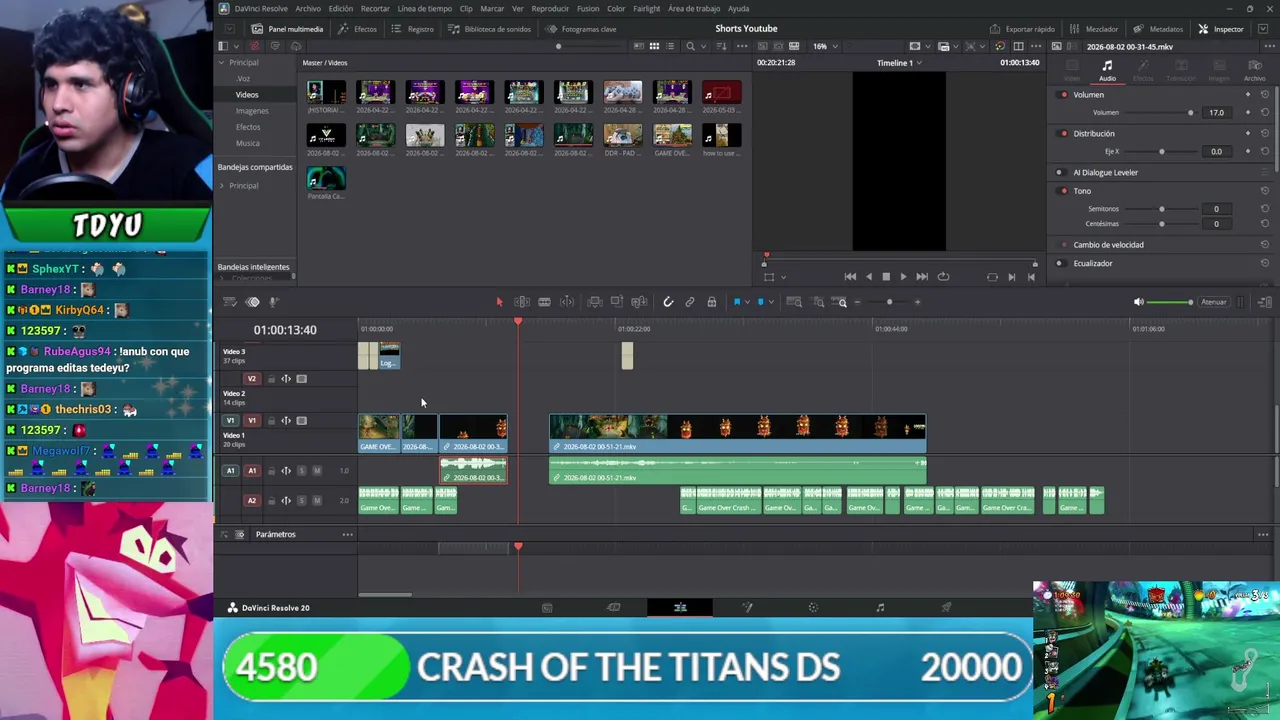Screen dimensions: 1280x720
Task: Open the Cut page icon
Action: [x=614, y=608]
